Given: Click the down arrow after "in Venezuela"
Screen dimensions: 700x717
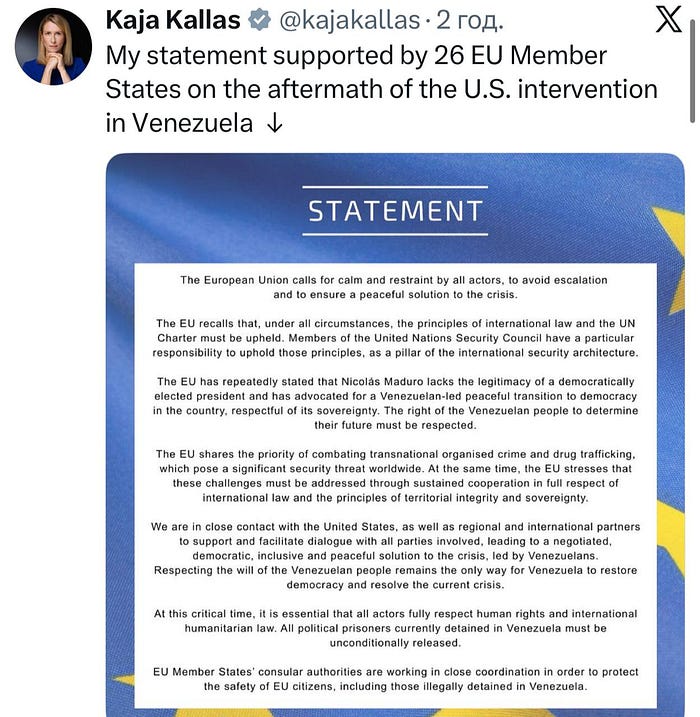Looking at the screenshot, I should (x=276, y=123).
